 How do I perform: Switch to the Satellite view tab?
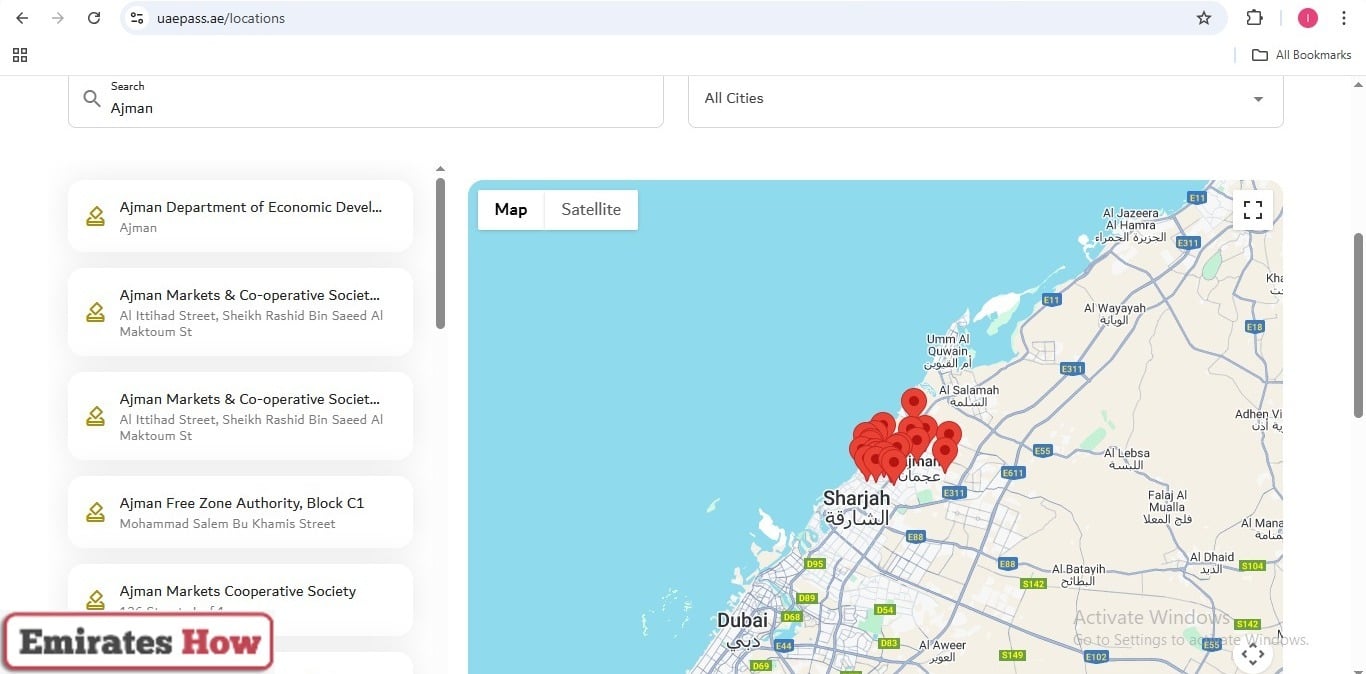click(x=591, y=210)
